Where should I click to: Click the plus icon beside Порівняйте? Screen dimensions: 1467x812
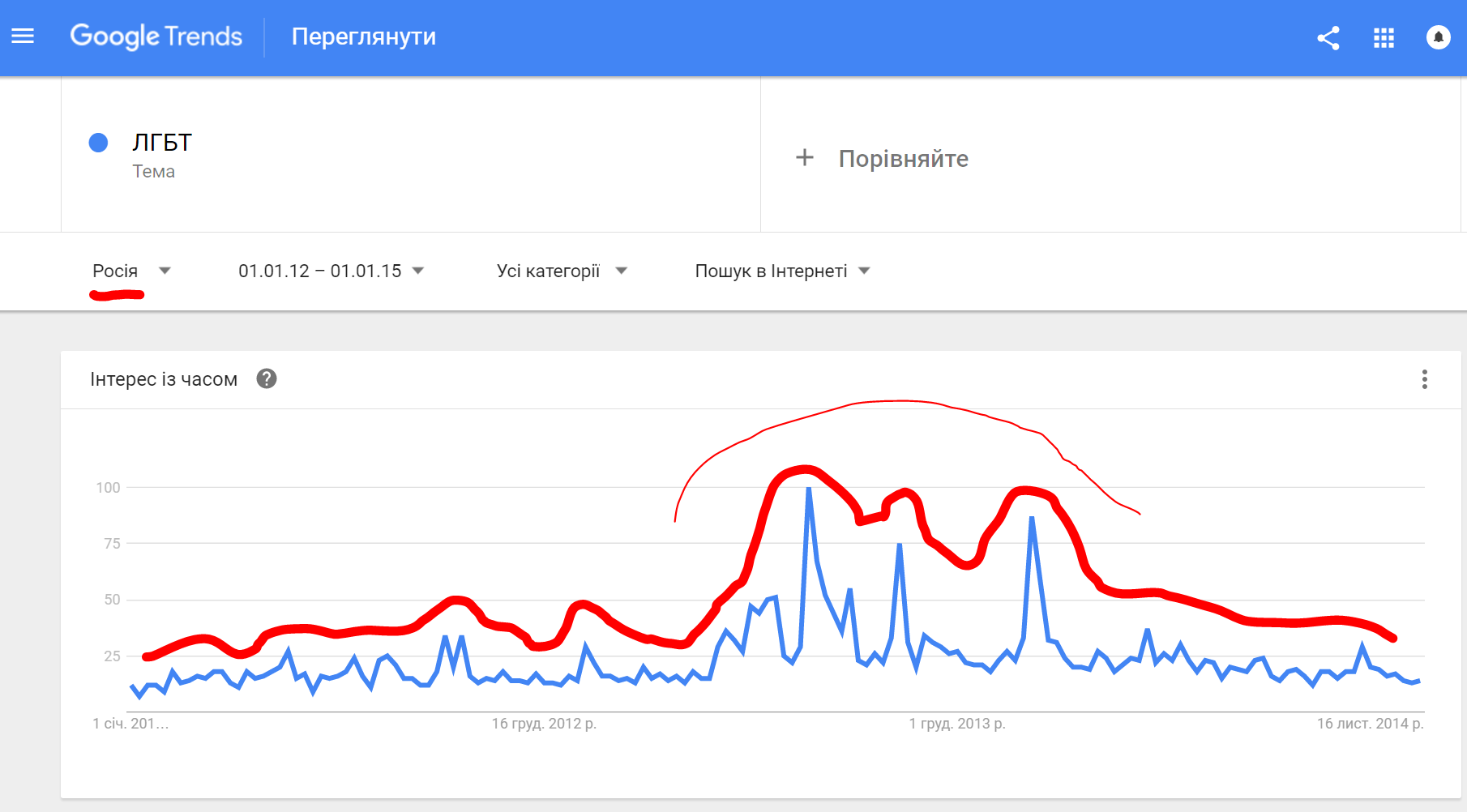point(804,157)
